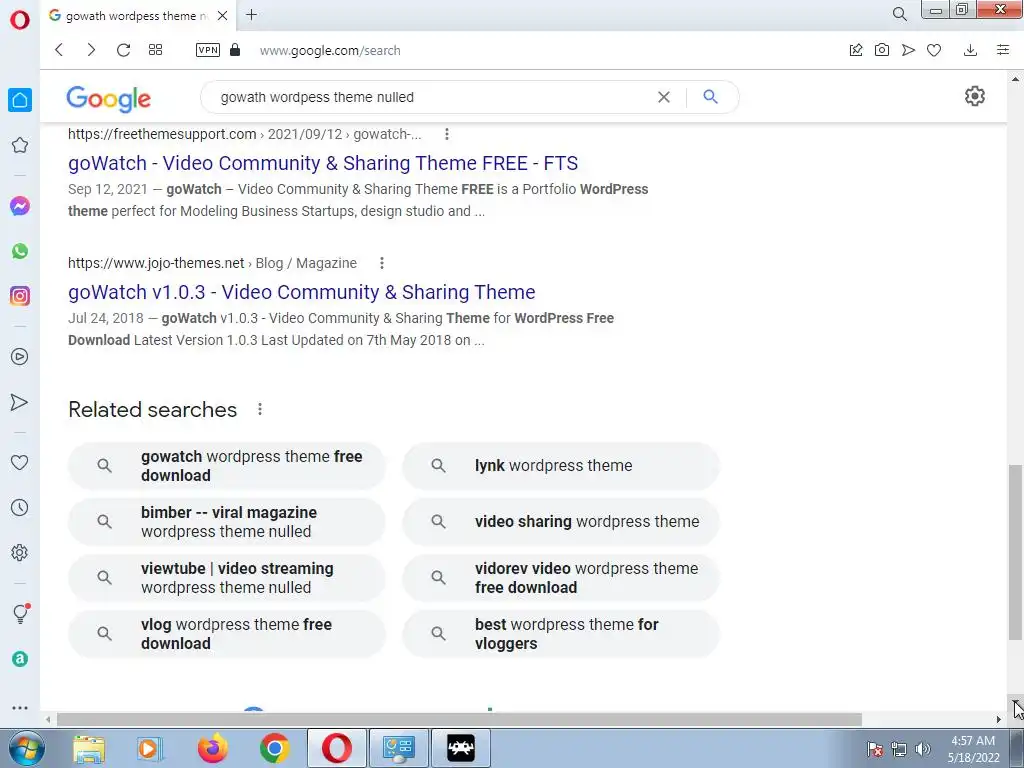
Task: Search viewtube video streaming theme nulled
Action: [227, 578]
